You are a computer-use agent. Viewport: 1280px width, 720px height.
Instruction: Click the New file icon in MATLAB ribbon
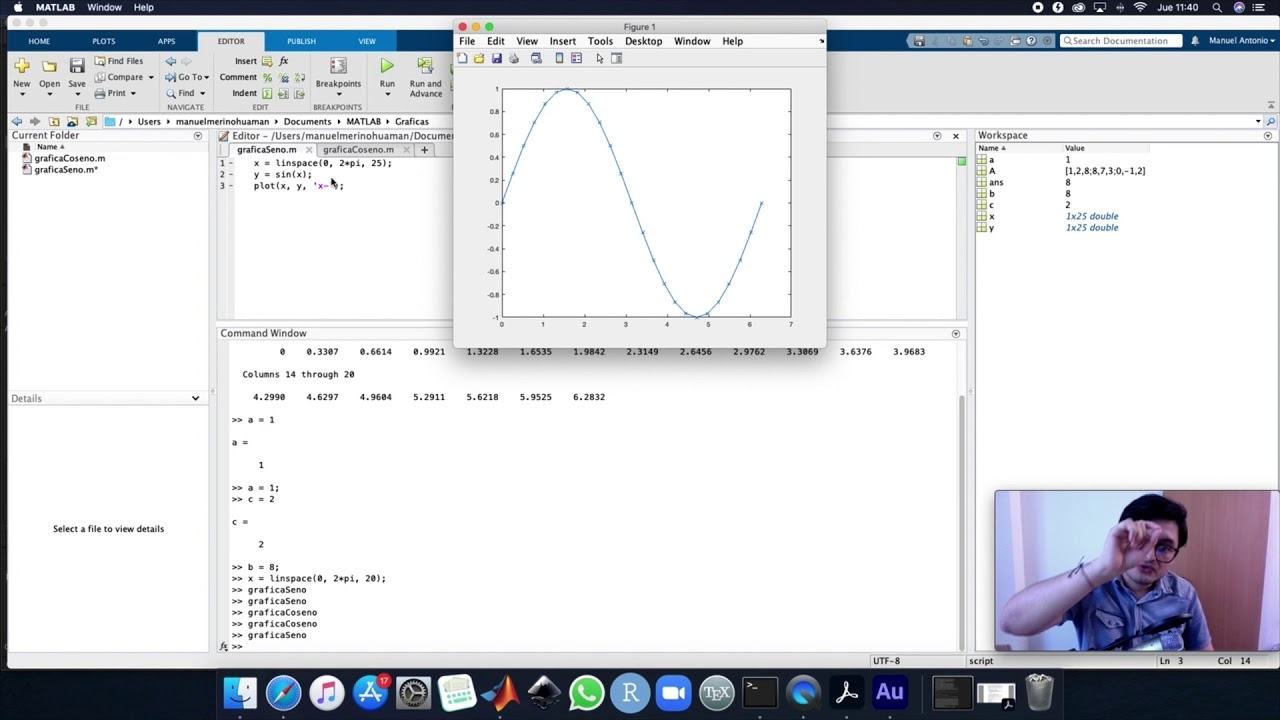(22, 66)
